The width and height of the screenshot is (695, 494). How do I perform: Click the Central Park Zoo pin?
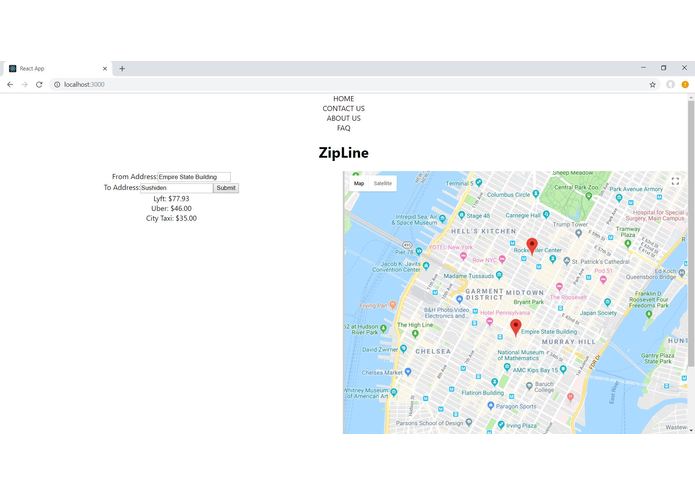point(589,195)
